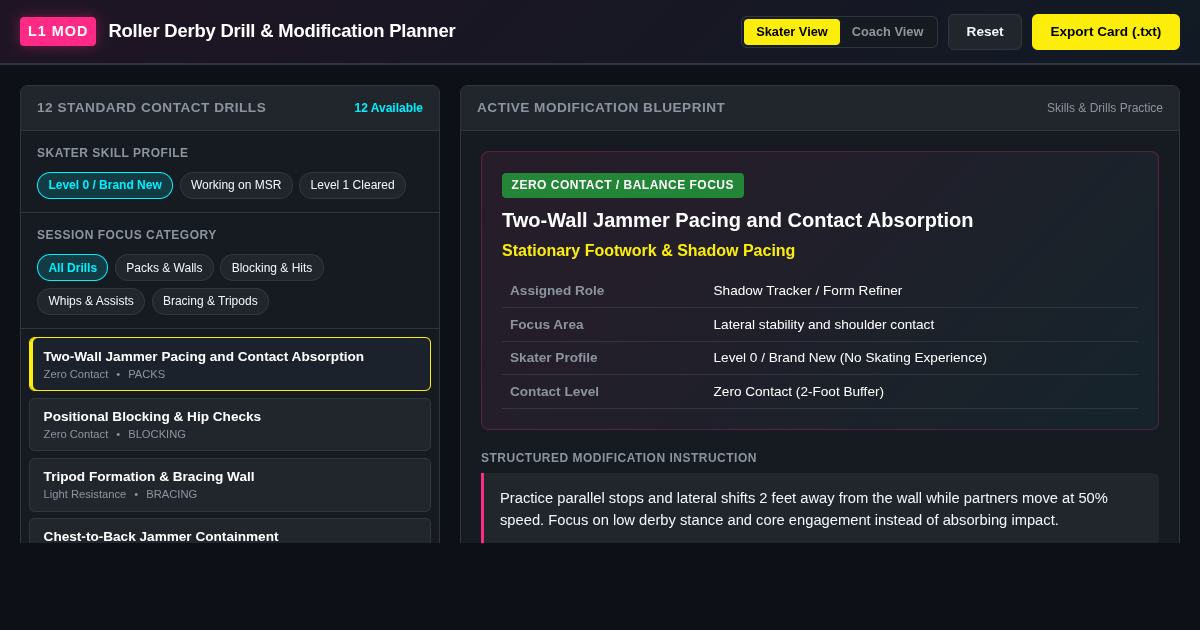
Task: Click the L1 MOD logo badge
Action: [x=58, y=31]
